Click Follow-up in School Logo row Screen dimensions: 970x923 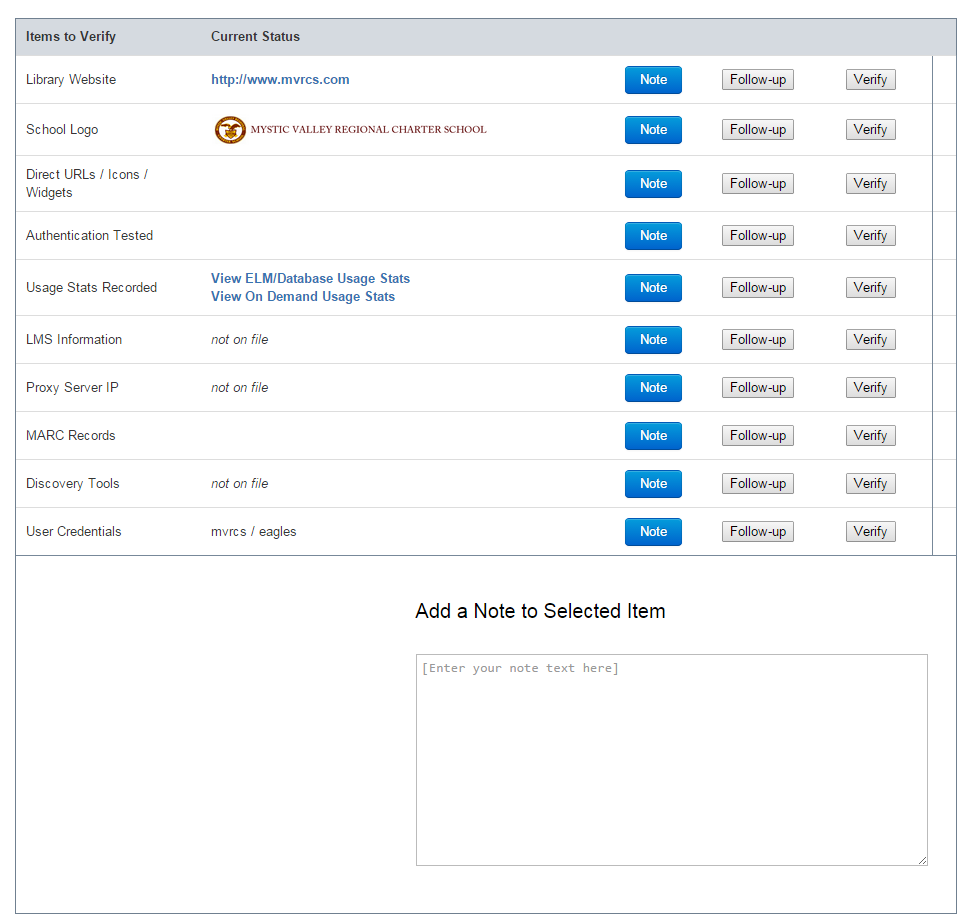[757, 130]
